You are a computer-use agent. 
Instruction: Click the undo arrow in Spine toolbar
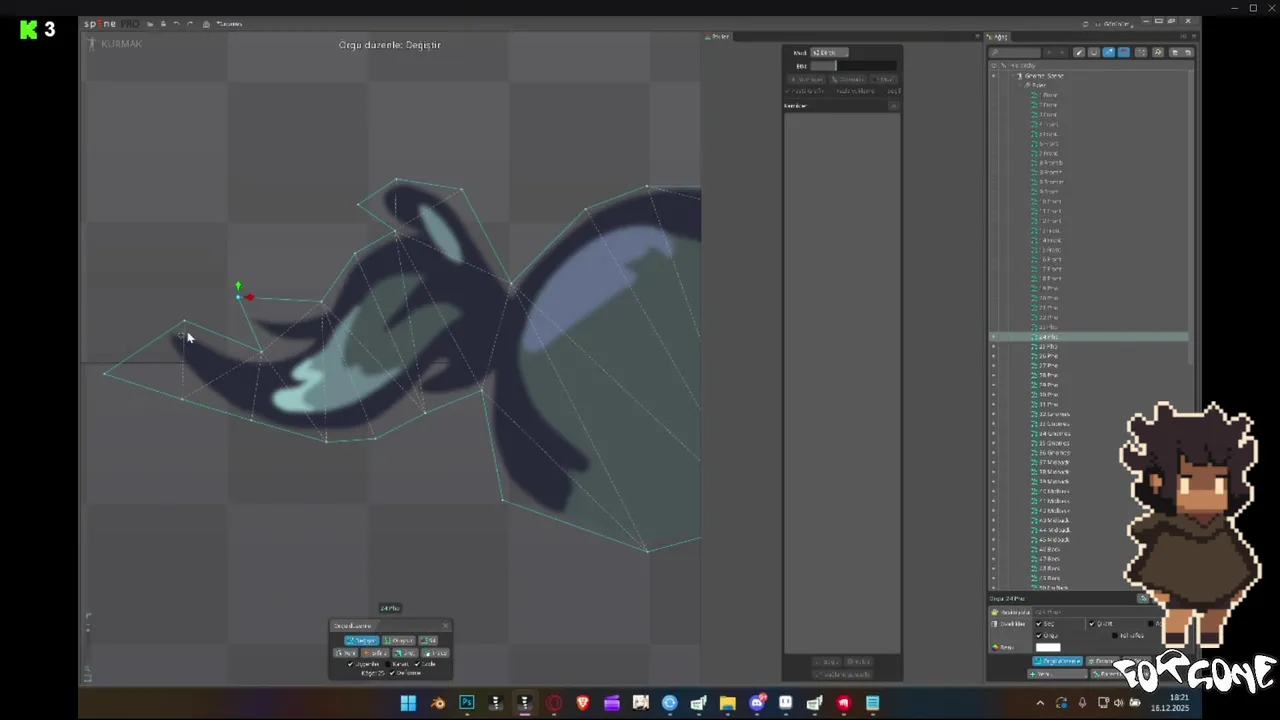pos(176,24)
